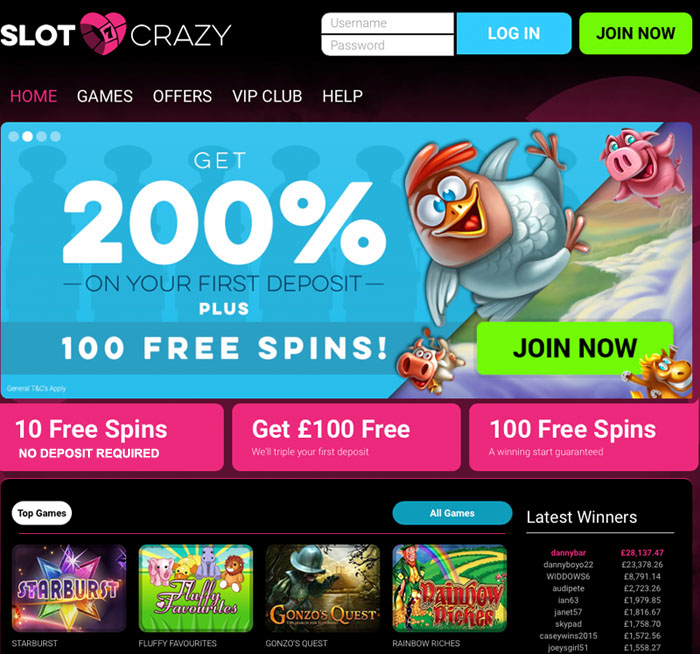700x654 pixels.
Task: Open the Starburst game thumbnail
Action: point(69,588)
